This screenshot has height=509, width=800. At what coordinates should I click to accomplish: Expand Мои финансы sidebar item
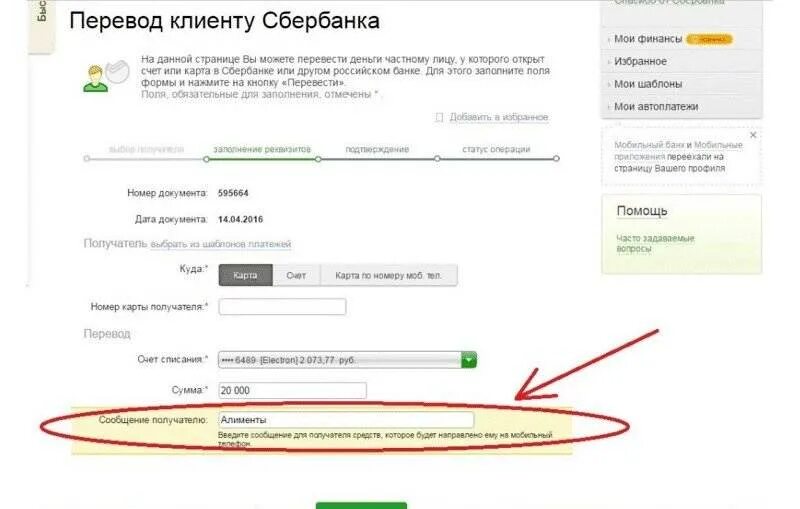pyautogui.click(x=647, y=39)
